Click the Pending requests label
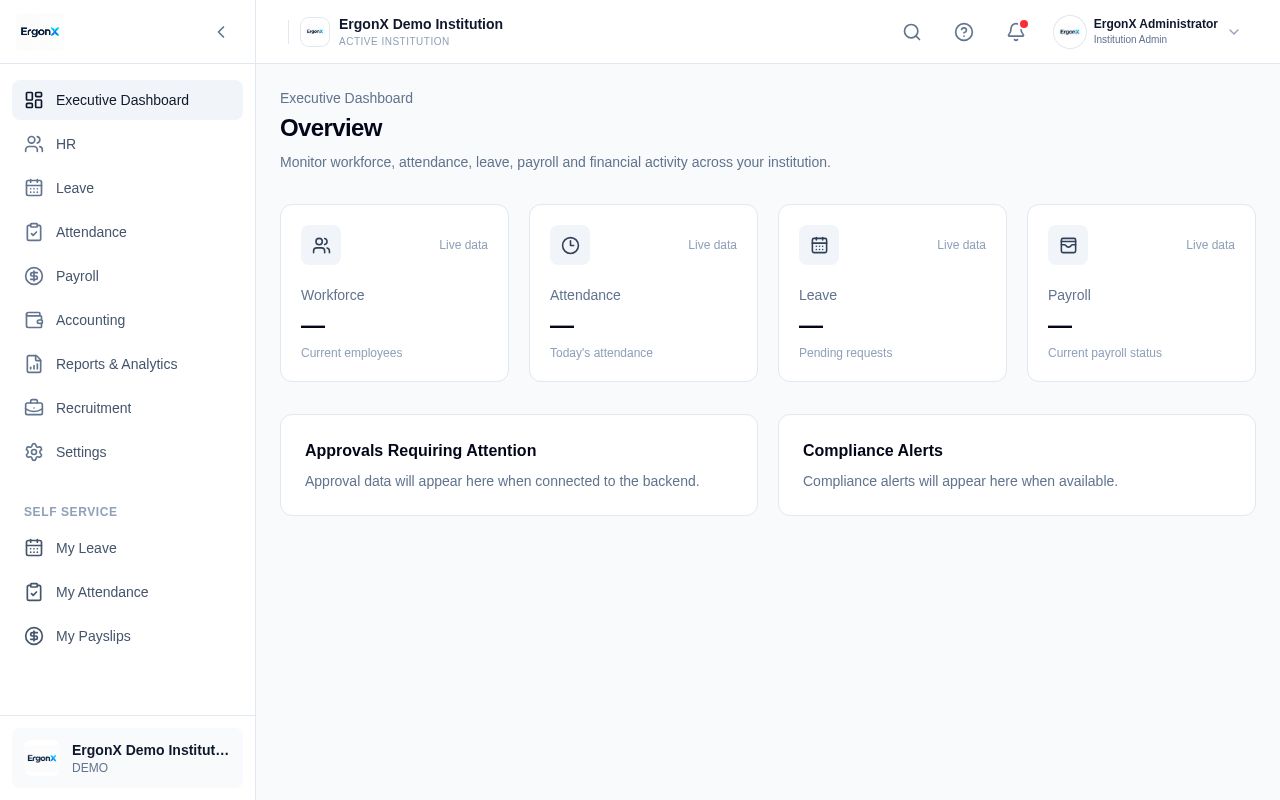 pyautogui.click(x=845, y=353)
